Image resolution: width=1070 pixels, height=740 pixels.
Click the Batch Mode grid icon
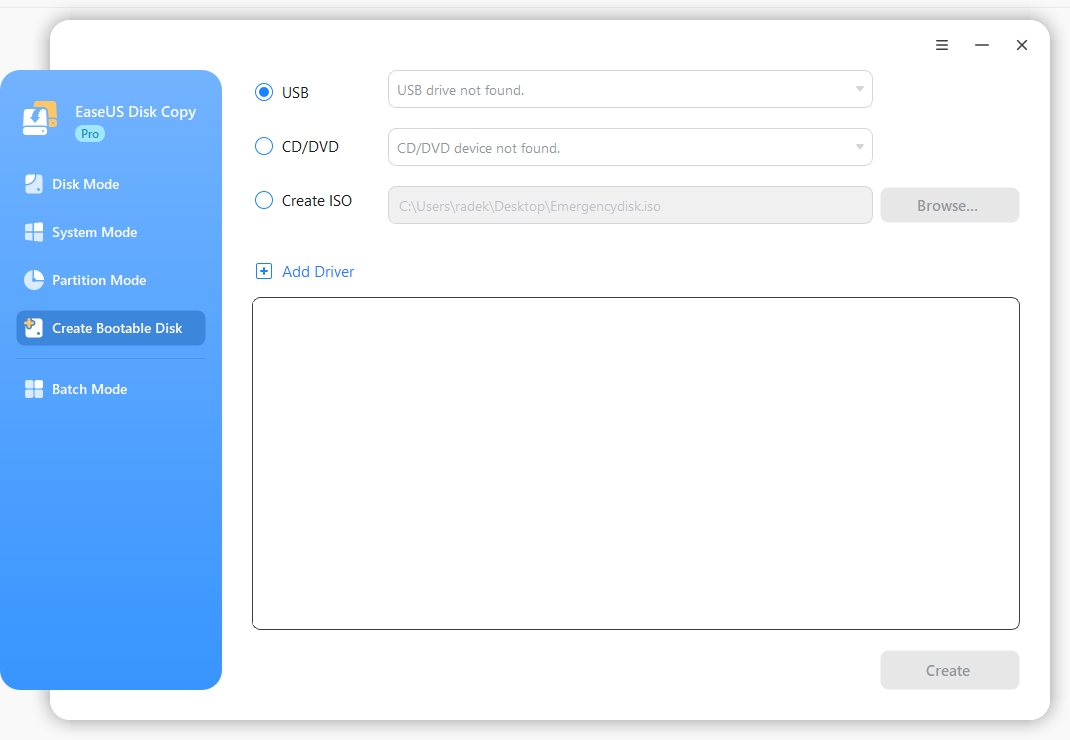click(34, 389)
